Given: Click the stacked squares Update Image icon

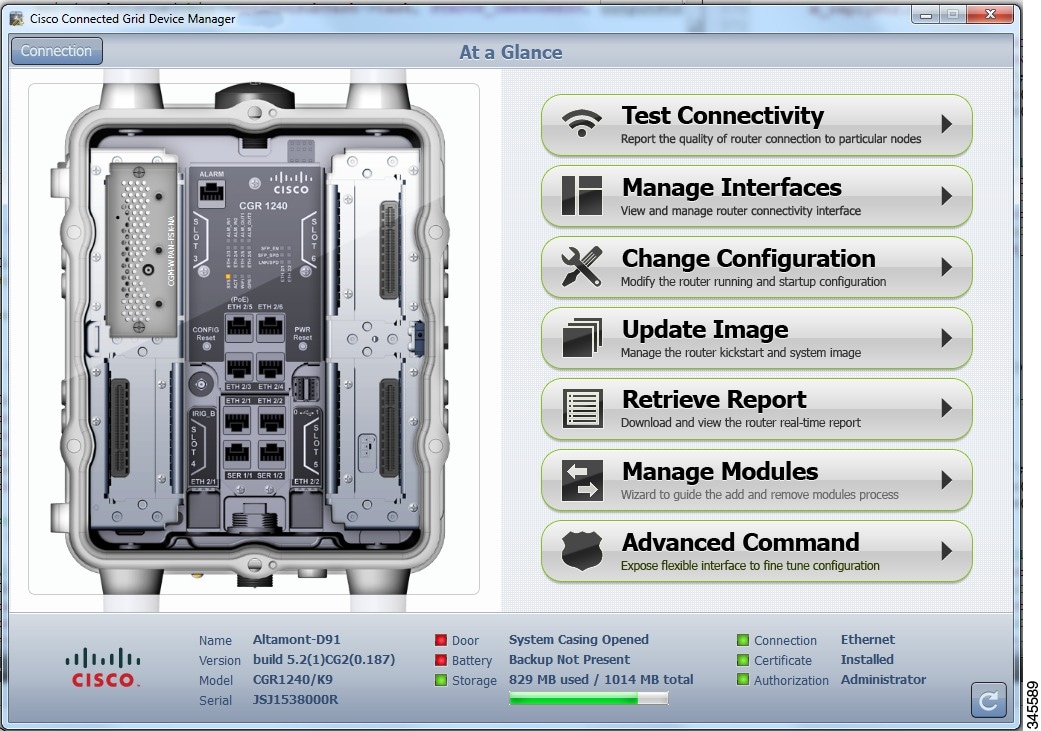Looking at the screenshot, I should click(x=582, y=337).
